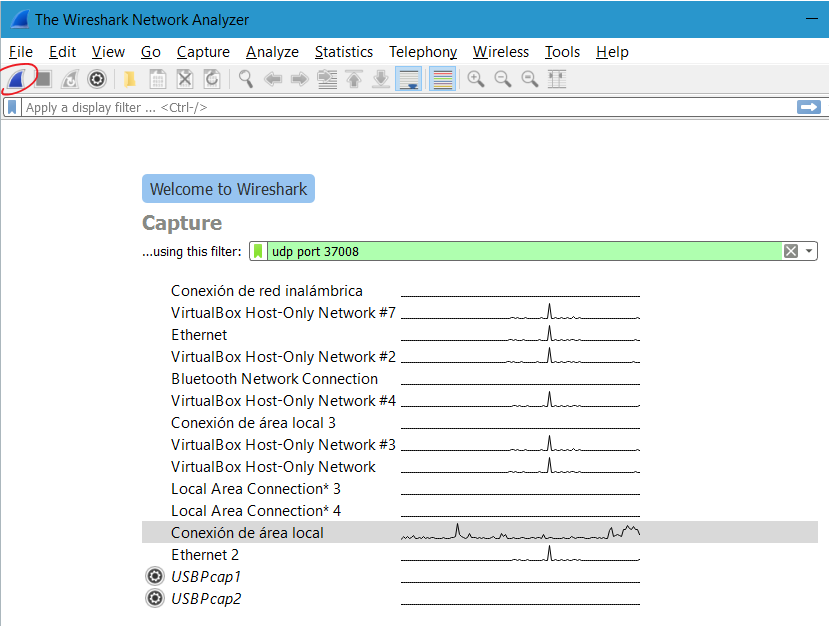This screenshot has height=626, width=829.
Task: Select VirtualBox Host-Only Network #7 interface
Action: pos(283,313)
